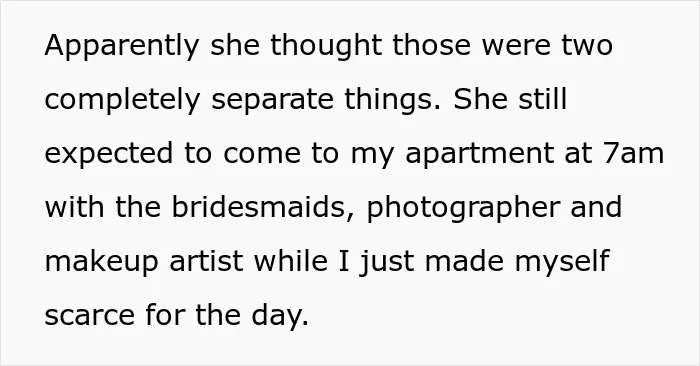Select the word "those" in the text

(x=431, y=45)
